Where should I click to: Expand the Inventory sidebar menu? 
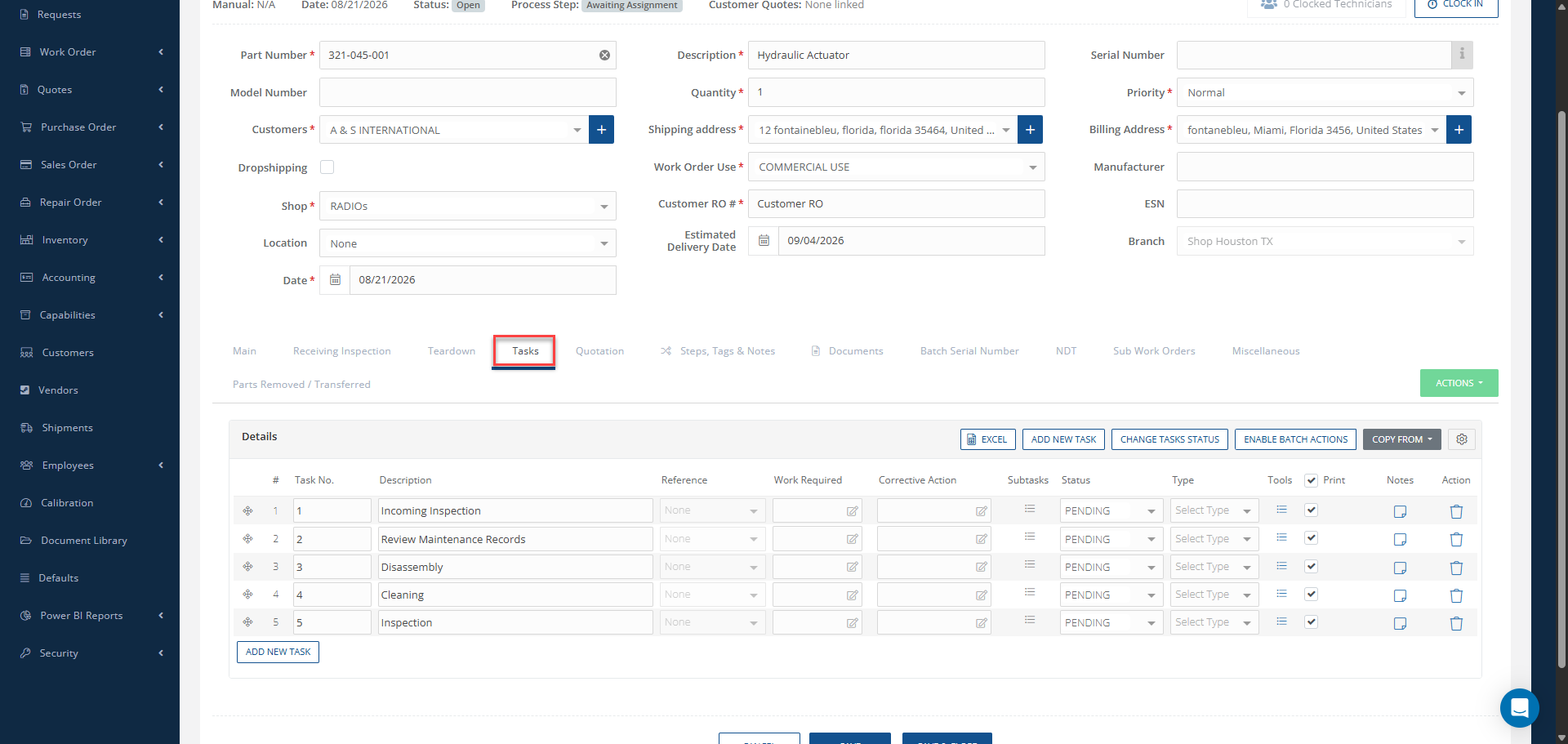90,240
